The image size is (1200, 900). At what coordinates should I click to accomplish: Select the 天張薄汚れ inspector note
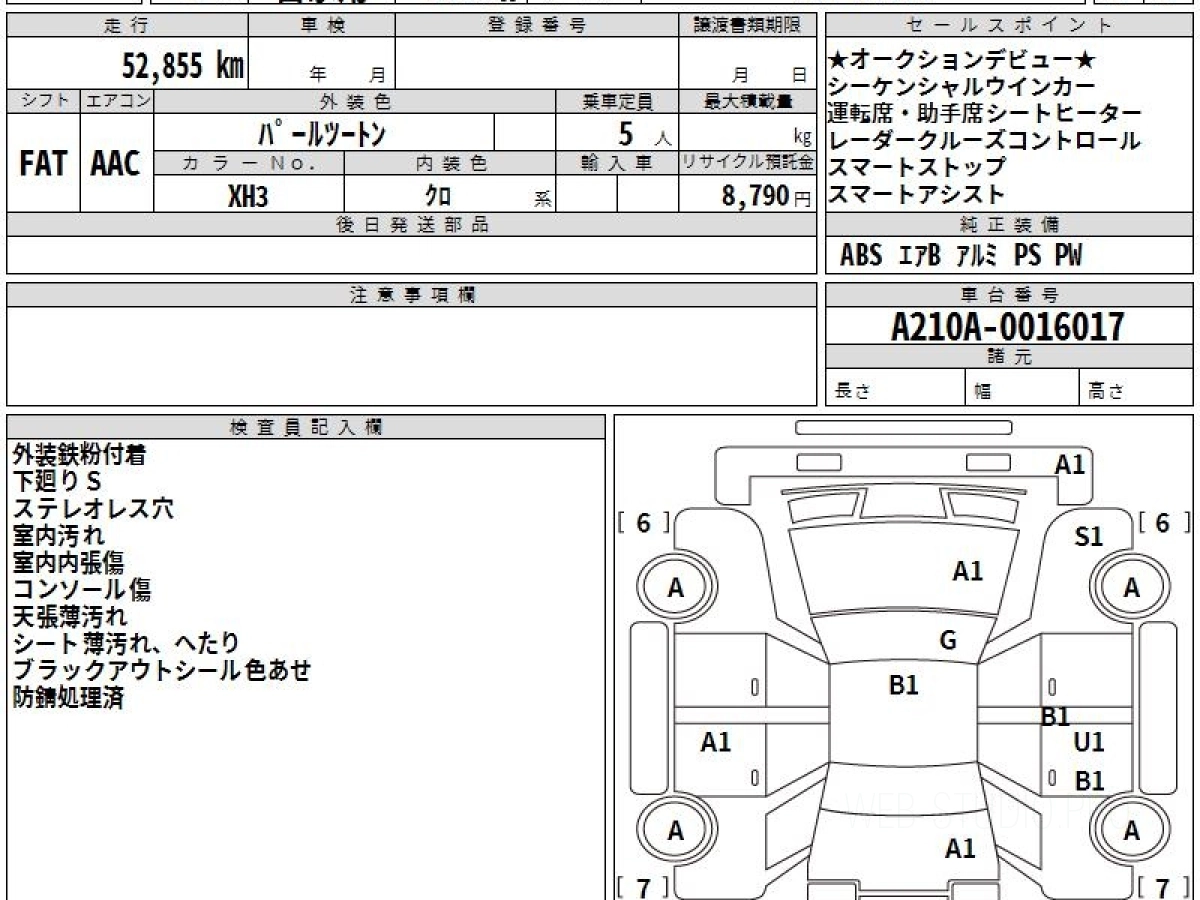pyautogui.click(x=70, y=617)
